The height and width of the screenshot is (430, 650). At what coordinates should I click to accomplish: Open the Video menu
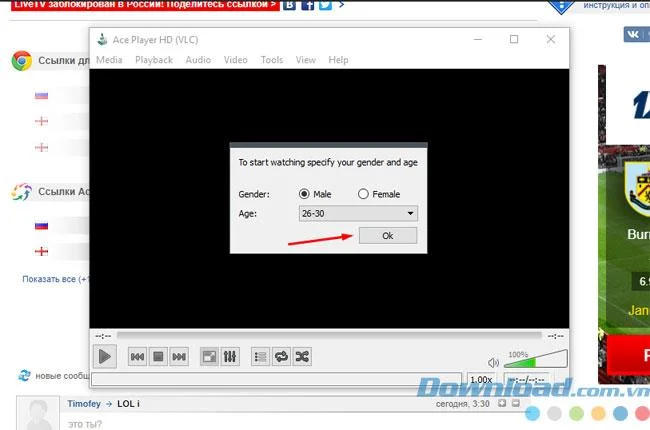click(235, 60)
